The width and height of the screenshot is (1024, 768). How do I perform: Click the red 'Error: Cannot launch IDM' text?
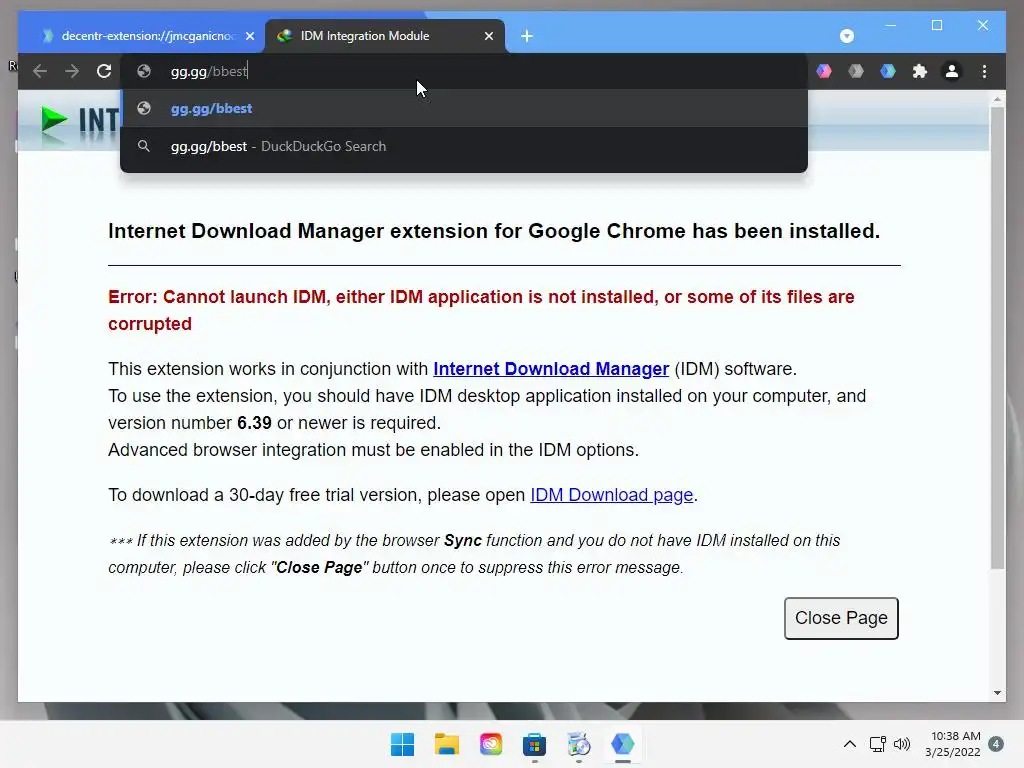click(x=481, y=310)
